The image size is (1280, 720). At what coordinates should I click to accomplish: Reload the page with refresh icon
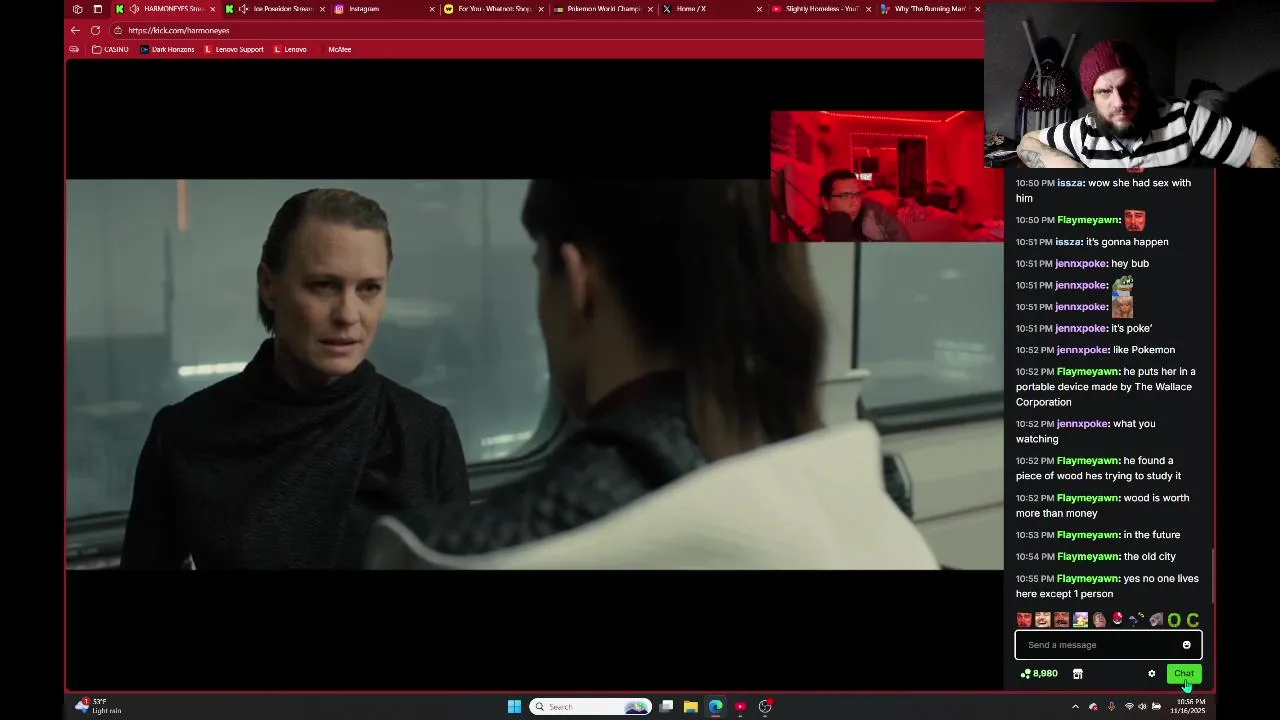(95, 30)
